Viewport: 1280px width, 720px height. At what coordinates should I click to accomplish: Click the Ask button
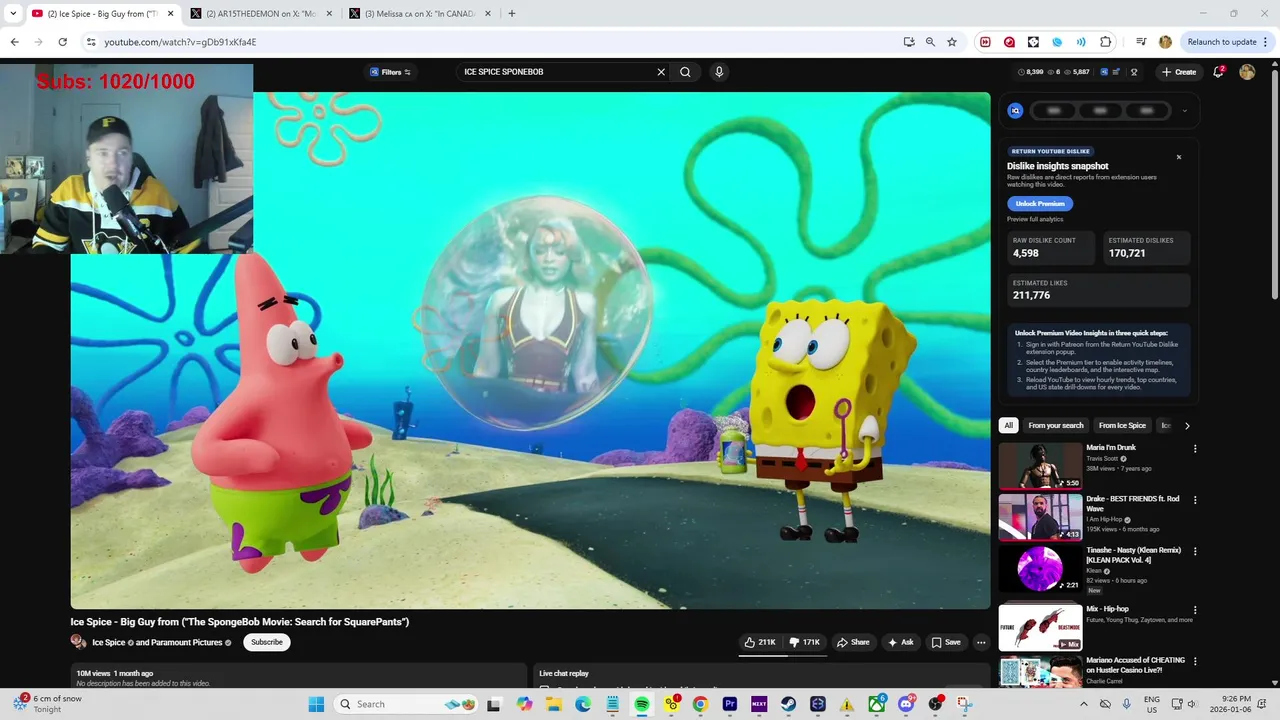pos(900,642)
